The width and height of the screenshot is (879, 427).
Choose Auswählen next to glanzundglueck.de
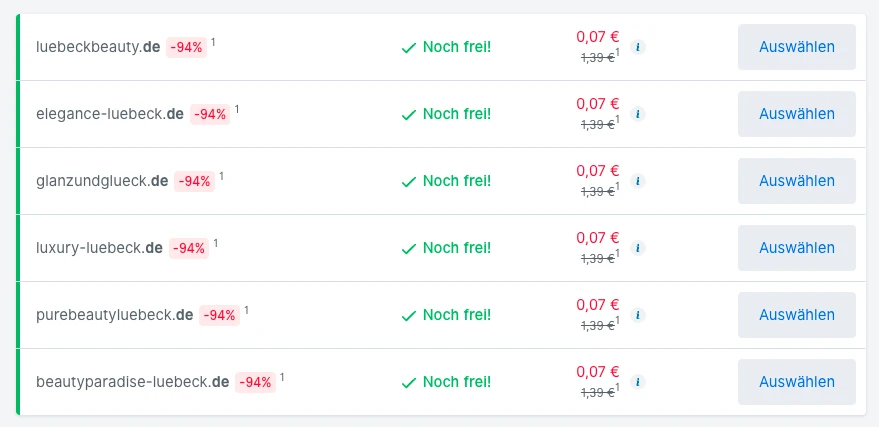pos(796,181)
